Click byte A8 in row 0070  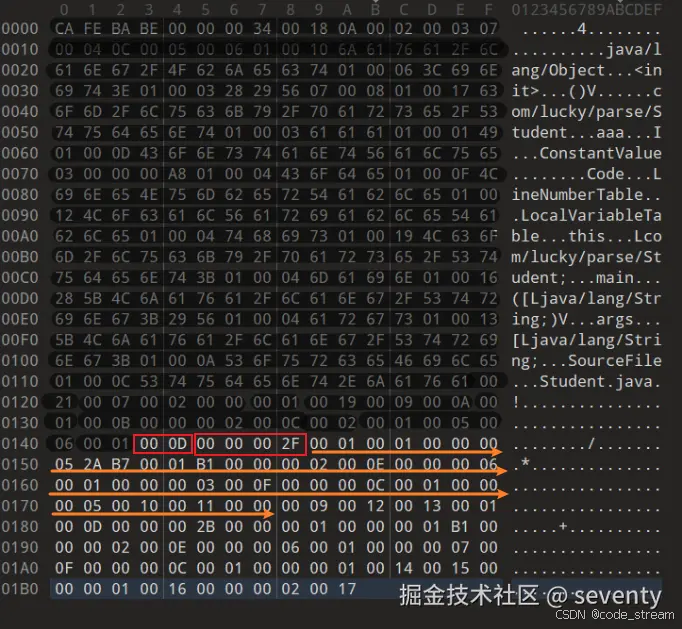177,174
